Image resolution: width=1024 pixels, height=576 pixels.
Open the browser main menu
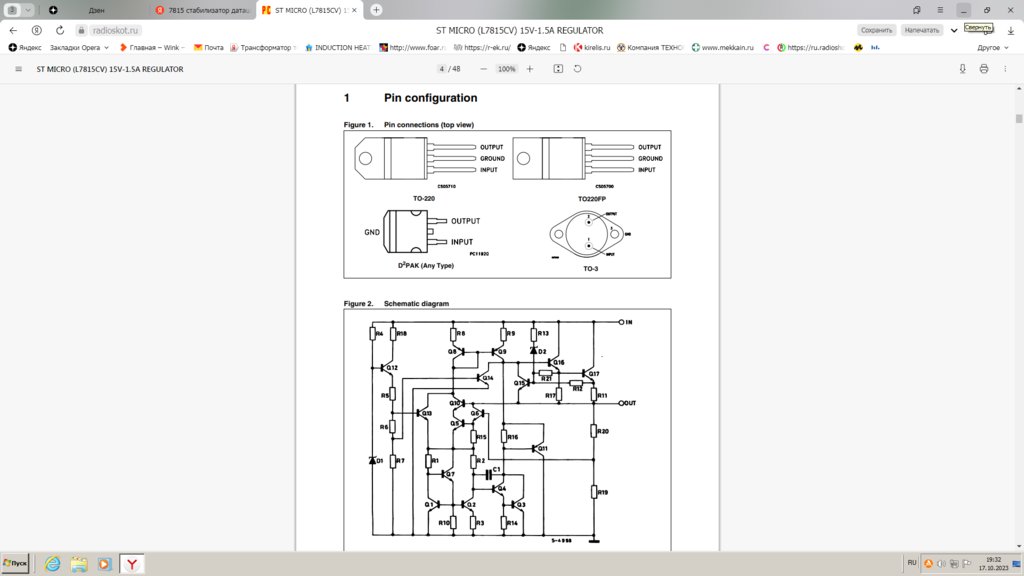tap(940, 10)
